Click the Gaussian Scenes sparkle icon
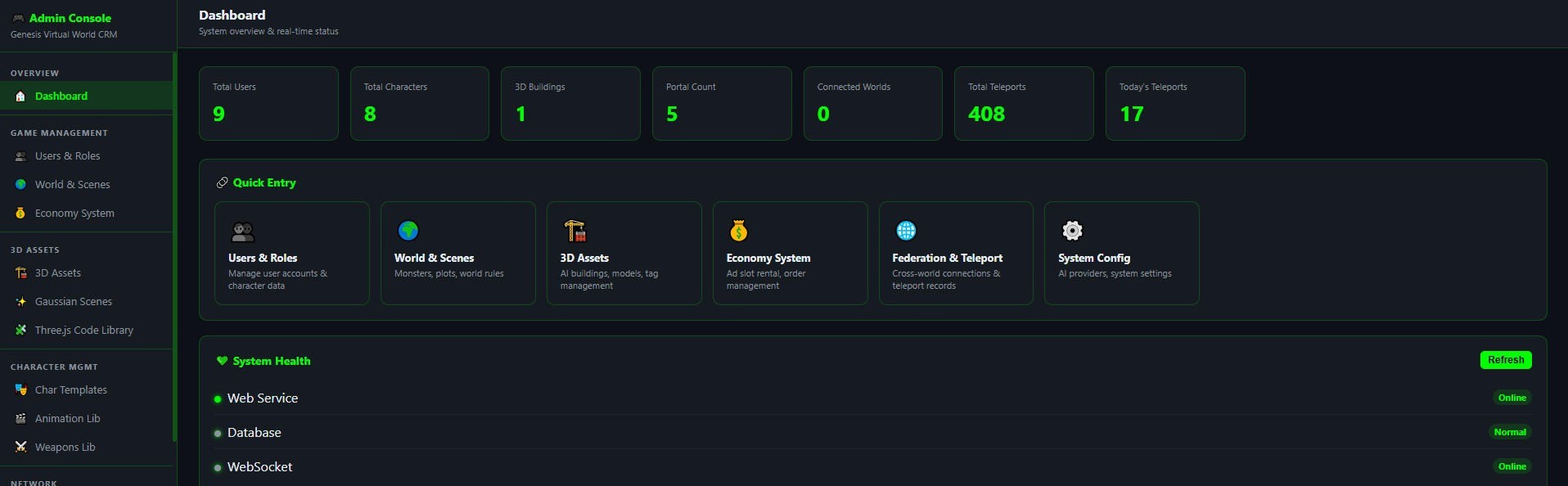Screen dimensions: 1568x486 pyautogui.click(x=20, y=302)
